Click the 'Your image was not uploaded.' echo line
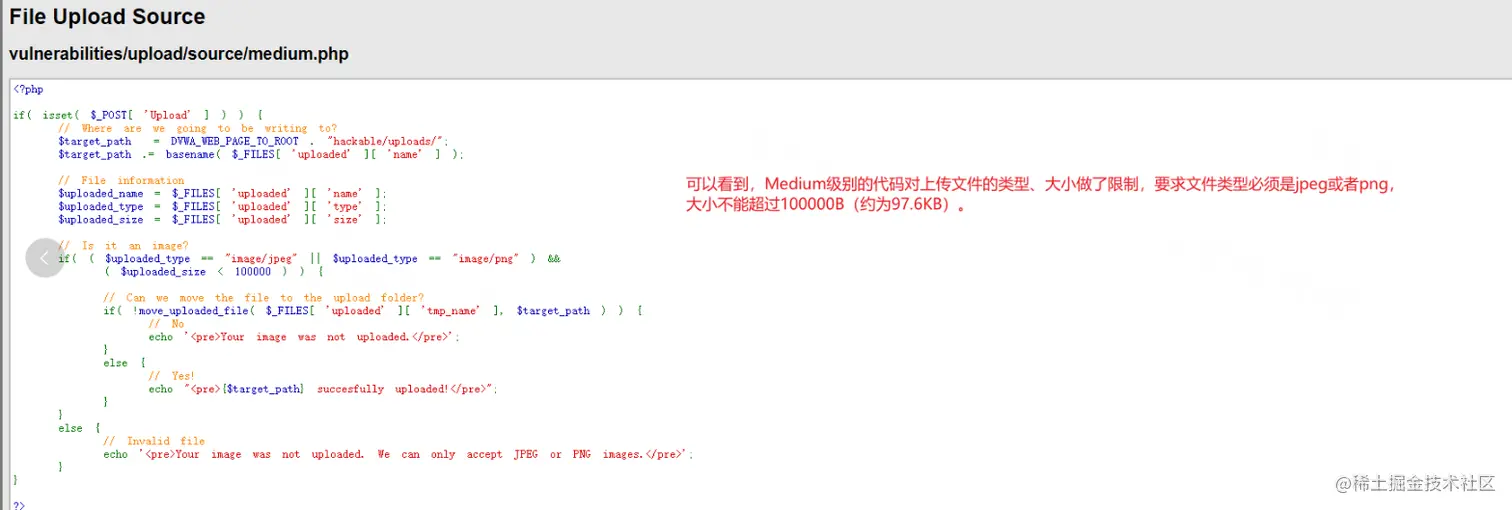The image size is (1512, 510). coord(304,337)
